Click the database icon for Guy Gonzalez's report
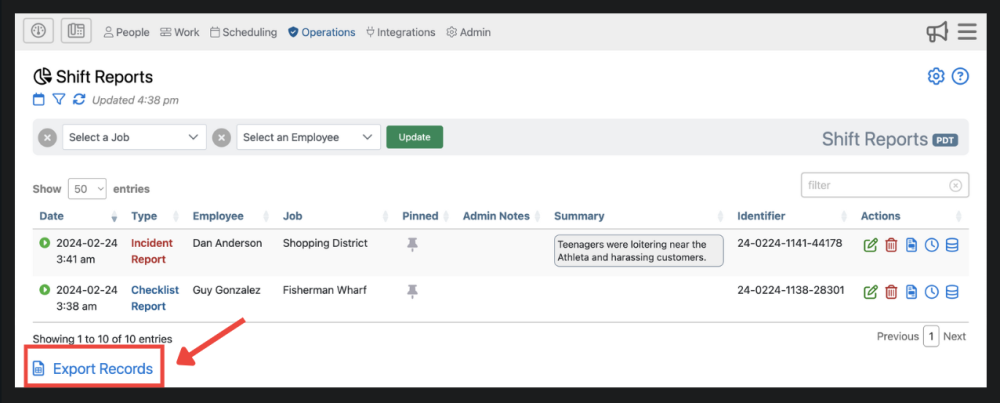 coord(952,292)
